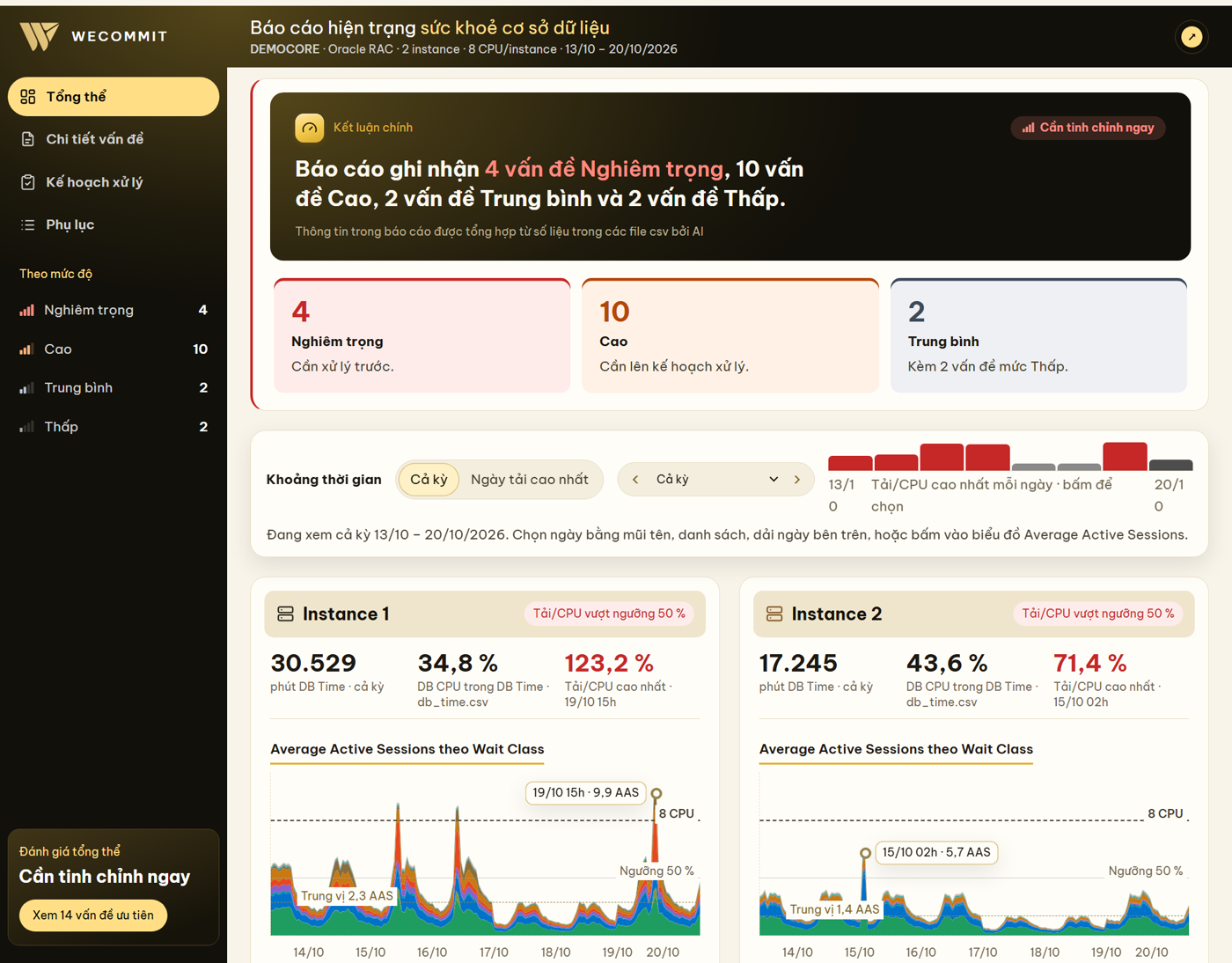Viewport: 1232px width, 963px height.
Task: Filter by Nghiêm trọng severity in sidebar
Action: 114,310
